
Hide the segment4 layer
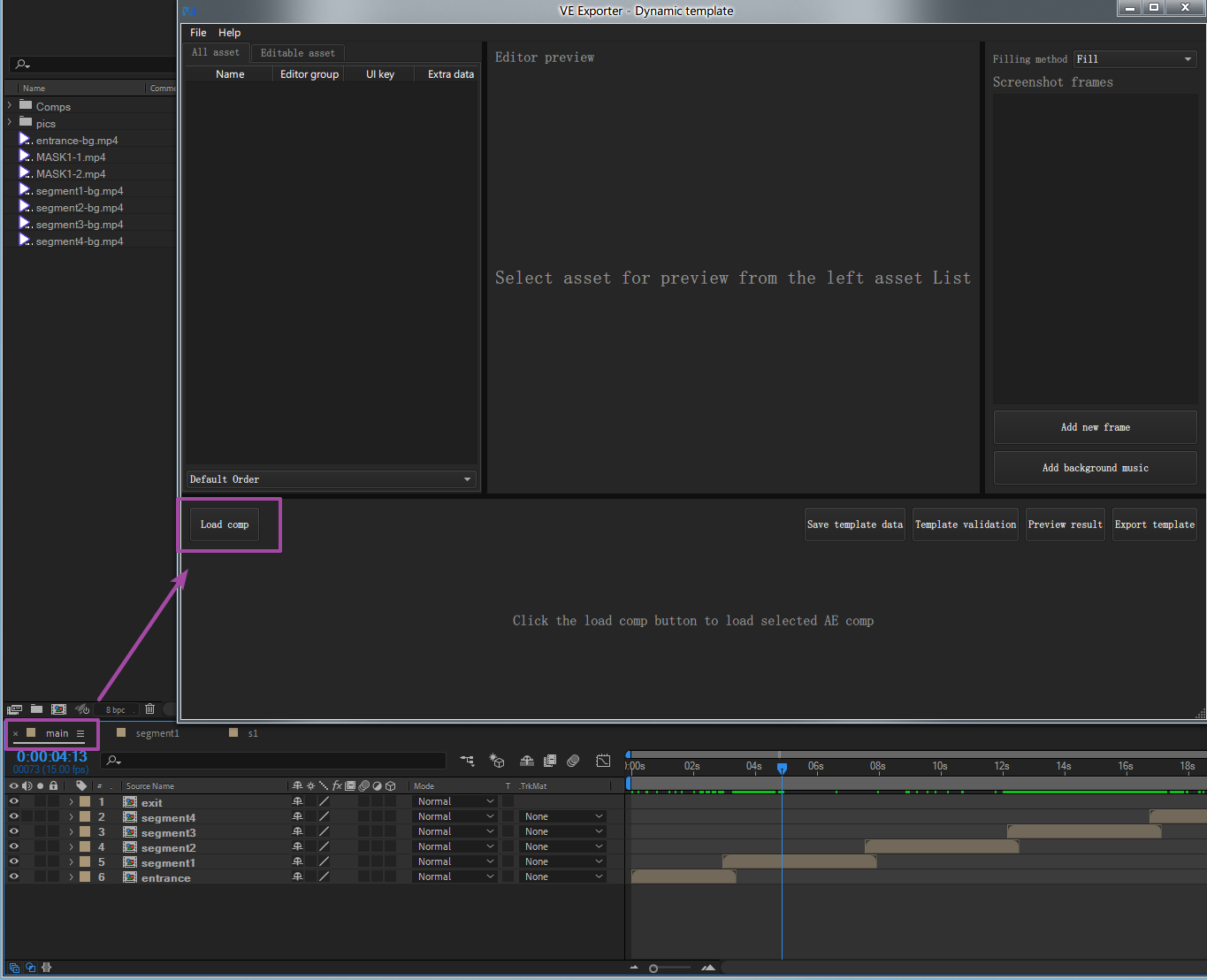click(13, 817)
